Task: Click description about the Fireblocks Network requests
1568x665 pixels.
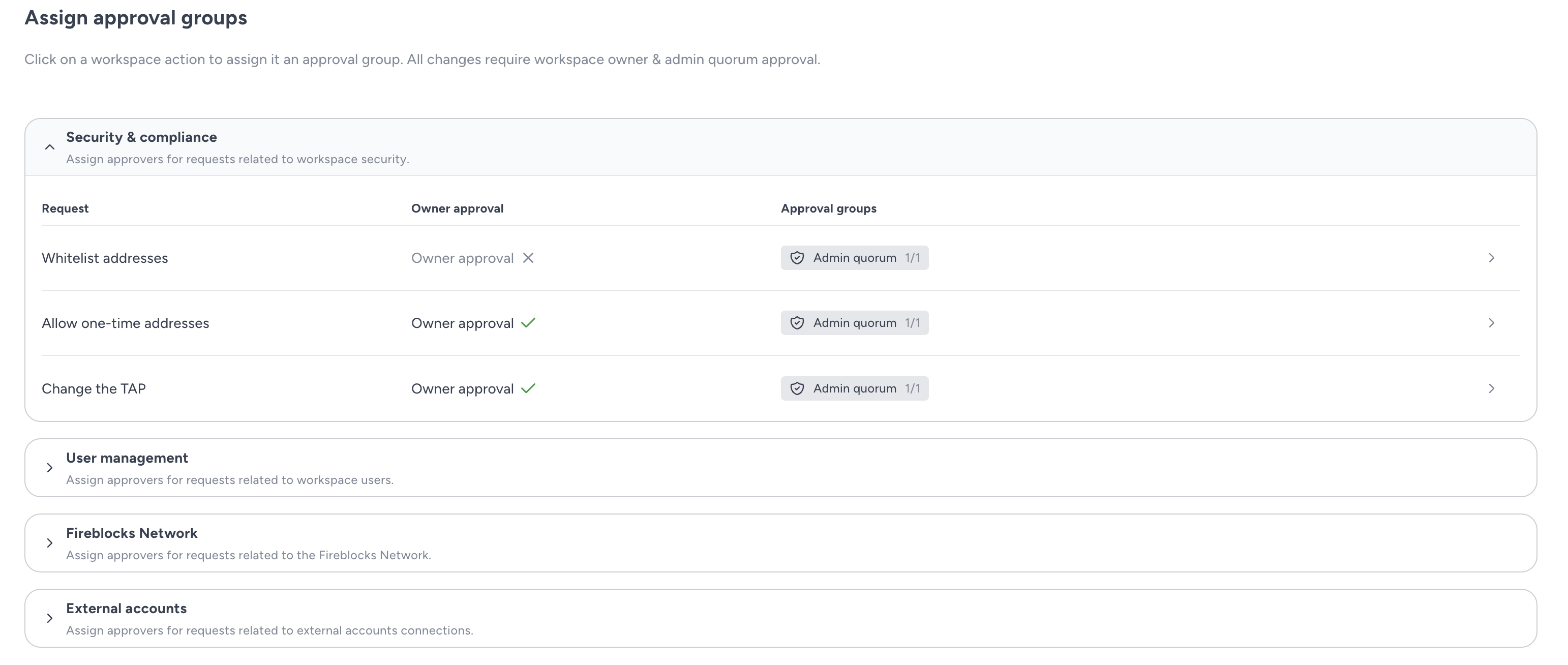Action: [x=248, y=556]
